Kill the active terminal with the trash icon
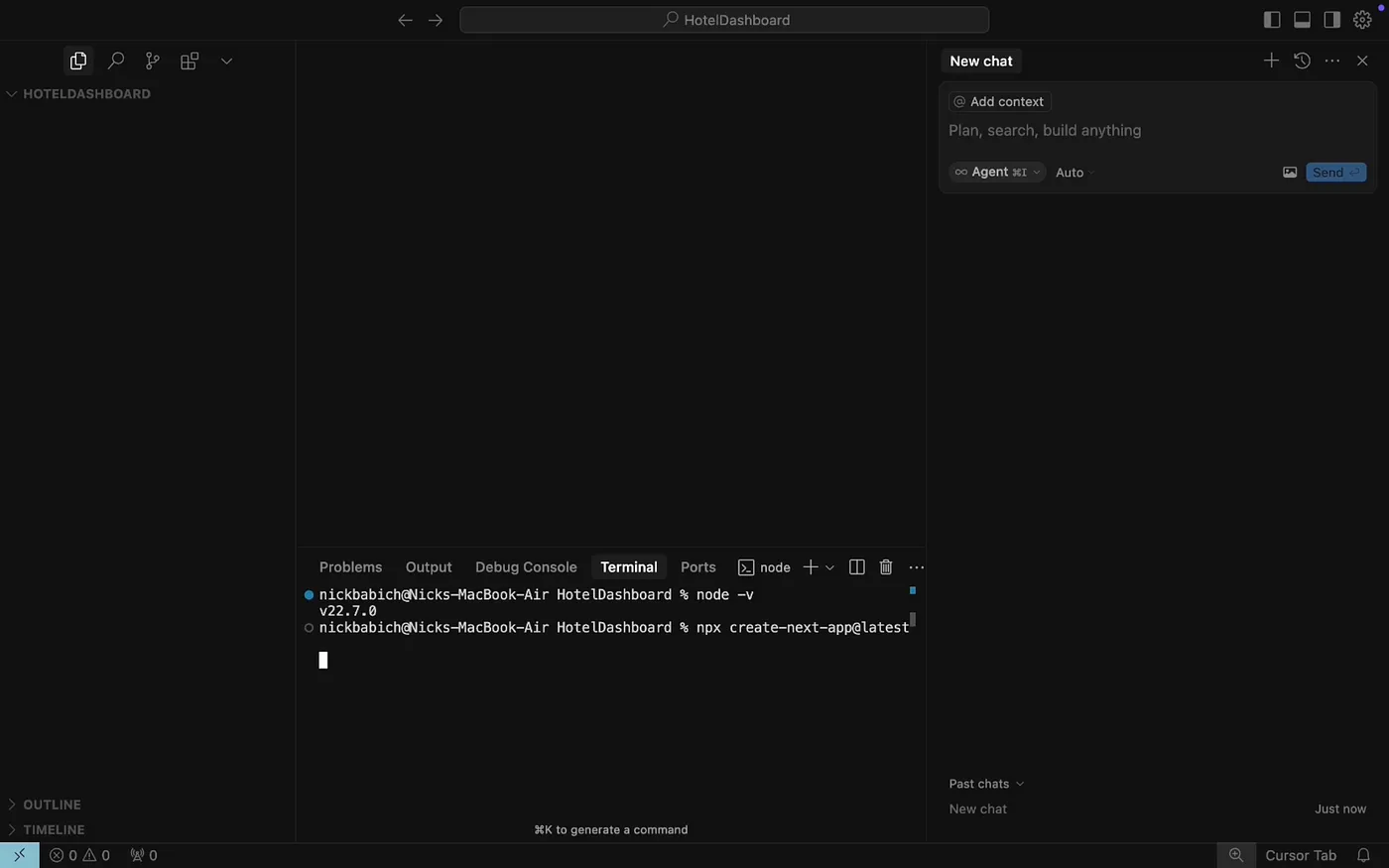Viewport: 1389px width, 868px height. click(x=885, y=566)
